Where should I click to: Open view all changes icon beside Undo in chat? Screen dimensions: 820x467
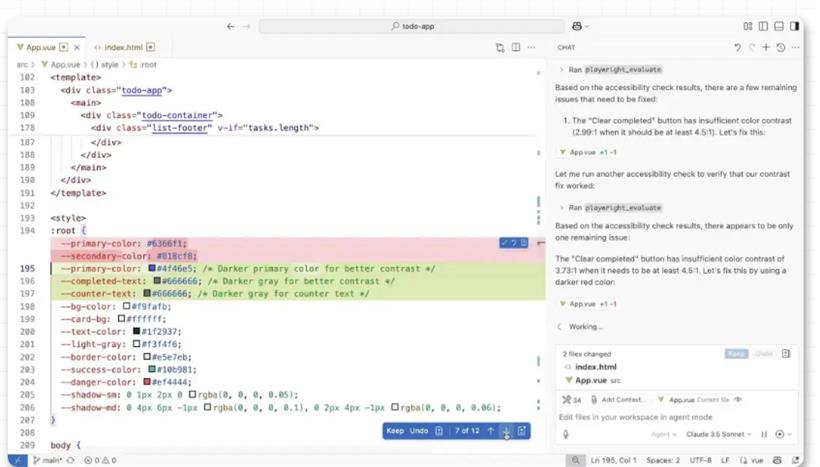pos(786,354)
